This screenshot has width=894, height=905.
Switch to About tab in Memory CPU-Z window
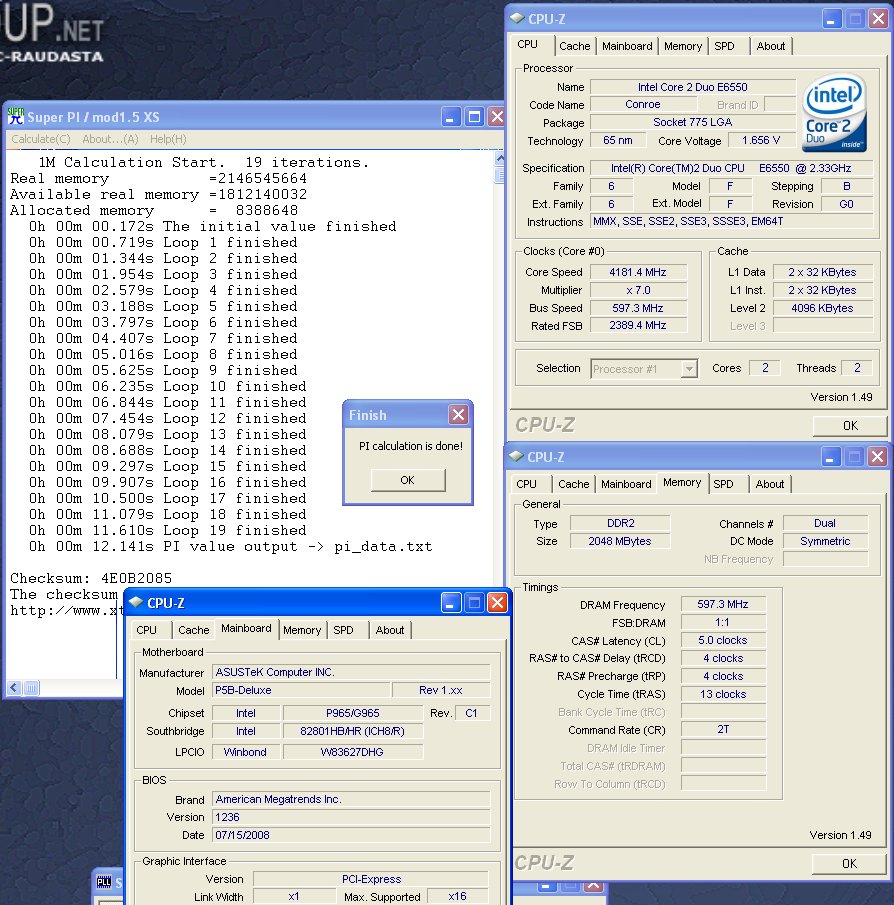(769, 484)
